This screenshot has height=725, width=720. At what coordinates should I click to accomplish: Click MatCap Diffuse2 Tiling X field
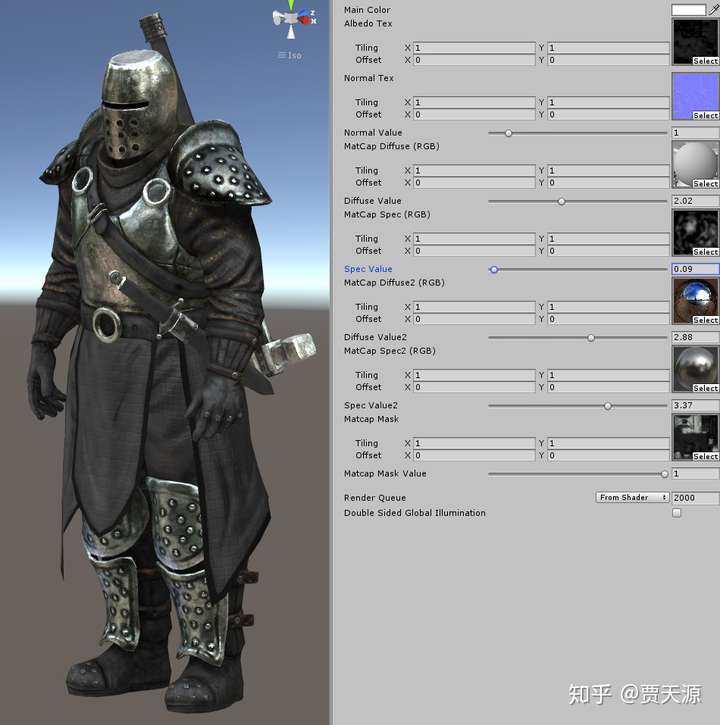tap(474, 307)
